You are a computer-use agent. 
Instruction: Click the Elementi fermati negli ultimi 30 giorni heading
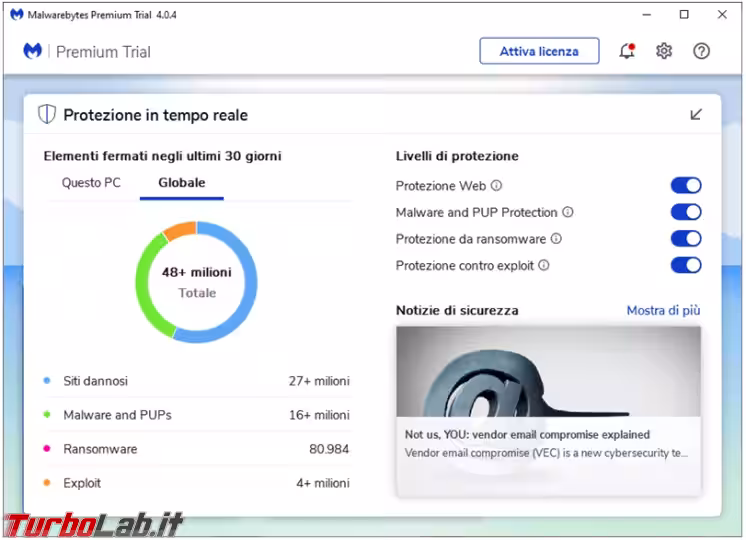coord(163,156)
